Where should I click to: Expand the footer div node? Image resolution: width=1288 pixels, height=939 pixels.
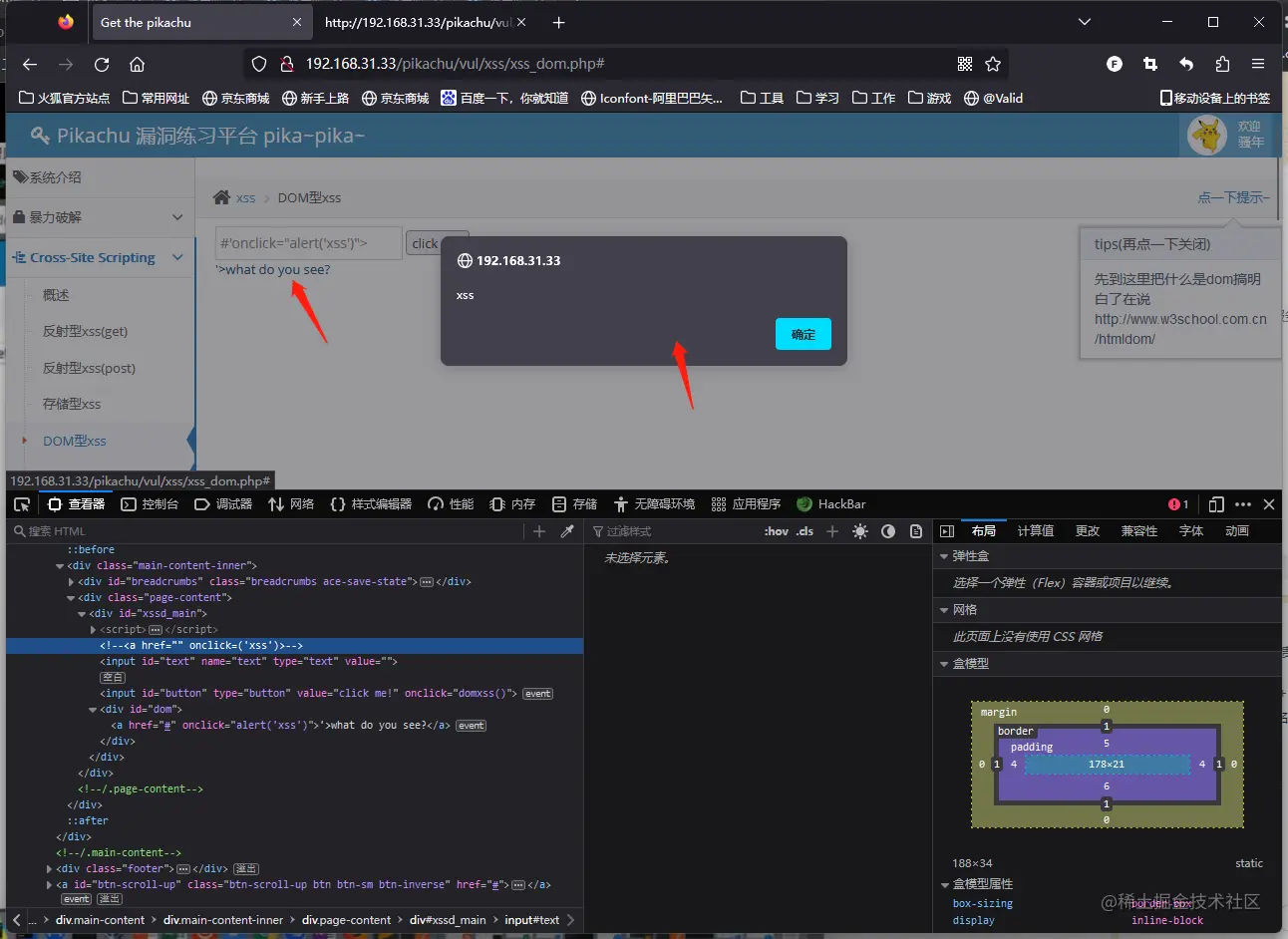pos(49,869)
